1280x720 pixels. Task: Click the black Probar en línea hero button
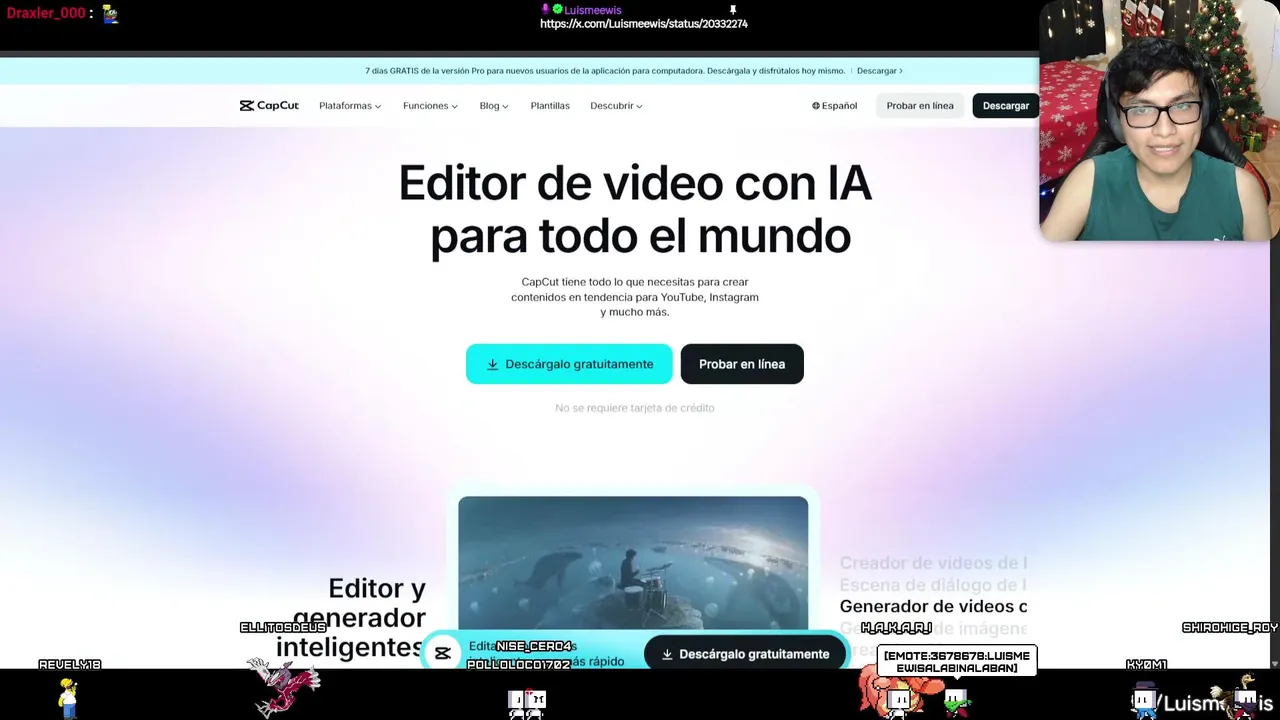[742, 364]
